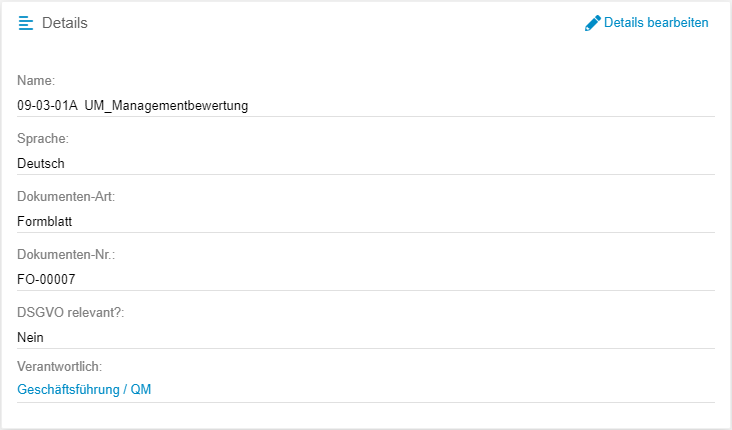Open the 'Geschäftsführung / QM' responsible link
This screenshot has width=732, height=430.
[x=83, y=389]
